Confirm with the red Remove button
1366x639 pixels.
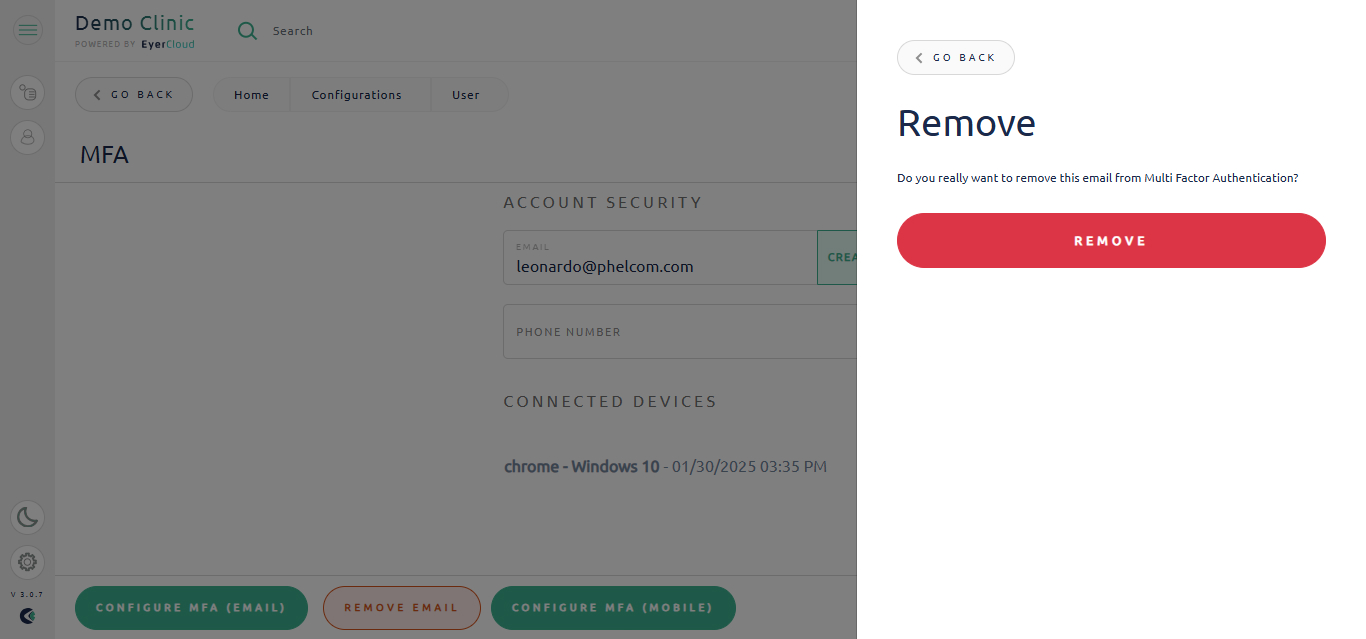[x=1111, y=241]
